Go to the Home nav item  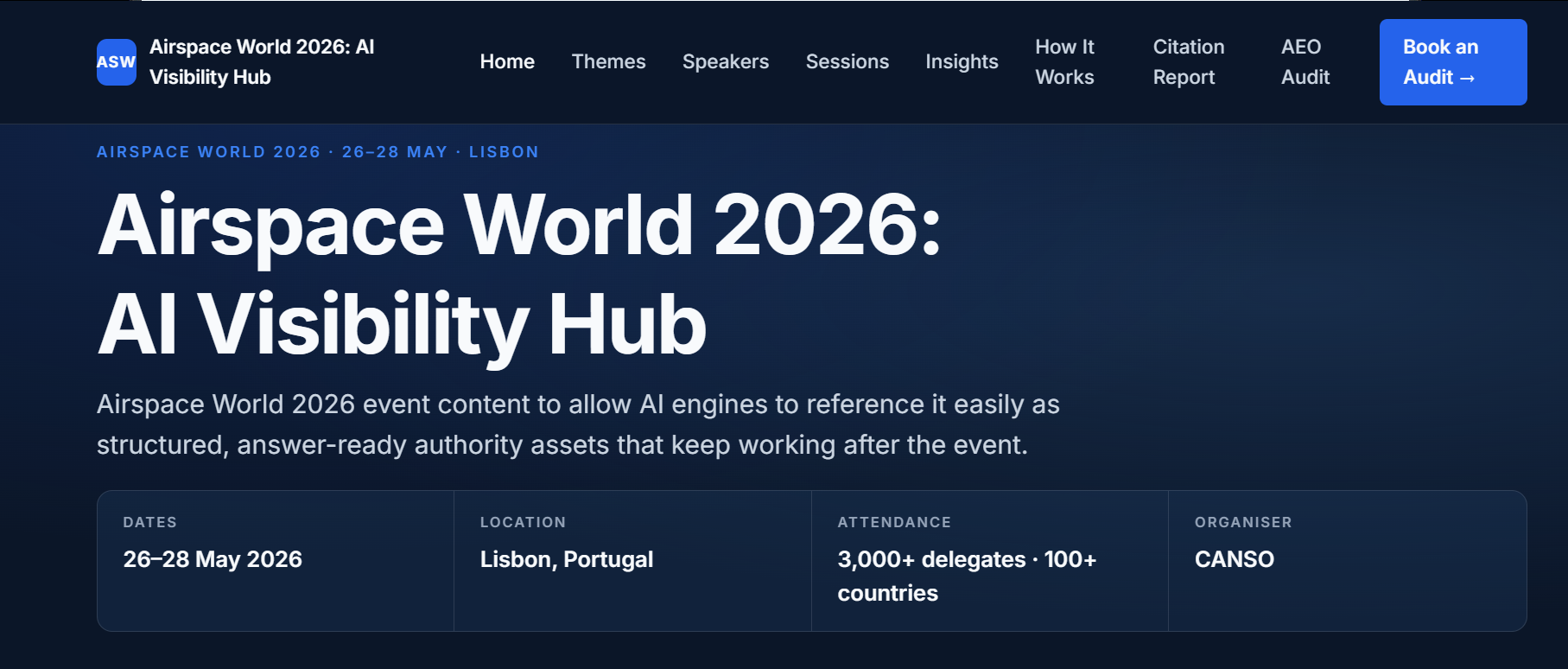[x=507, y=62]
